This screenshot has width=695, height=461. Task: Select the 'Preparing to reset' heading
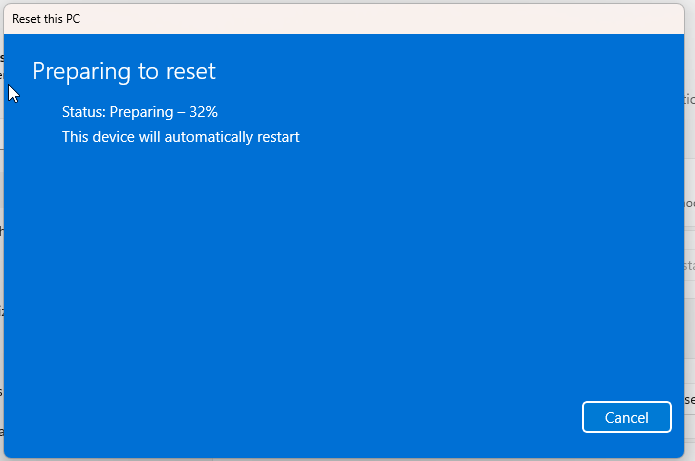point(124,71)
